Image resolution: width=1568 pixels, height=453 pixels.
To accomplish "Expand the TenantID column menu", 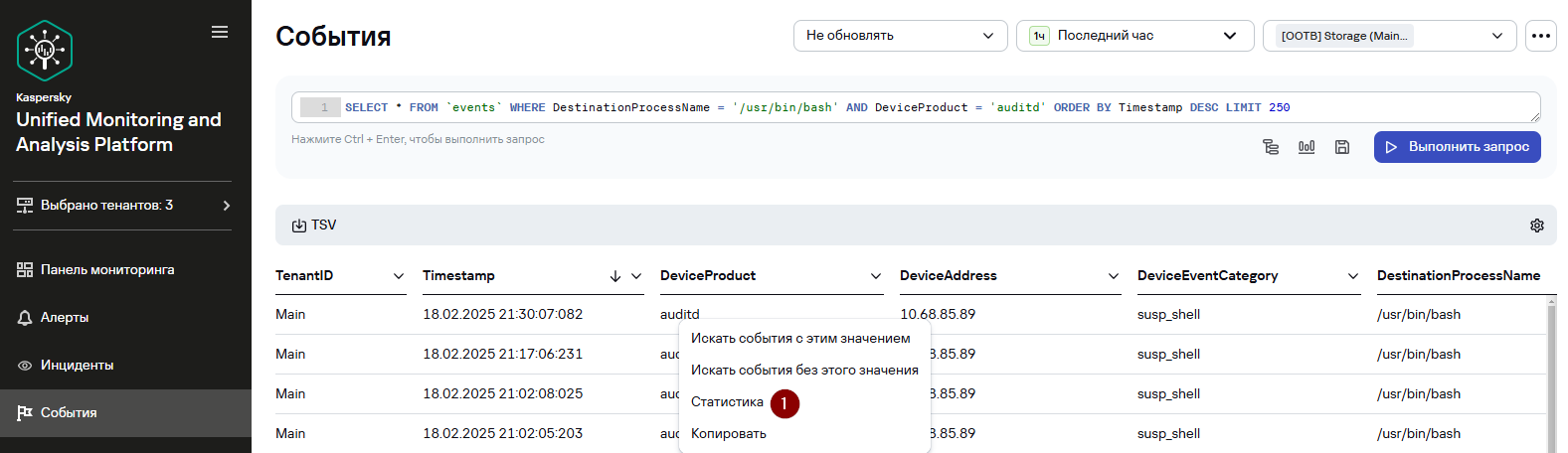I will coord(399,276).
